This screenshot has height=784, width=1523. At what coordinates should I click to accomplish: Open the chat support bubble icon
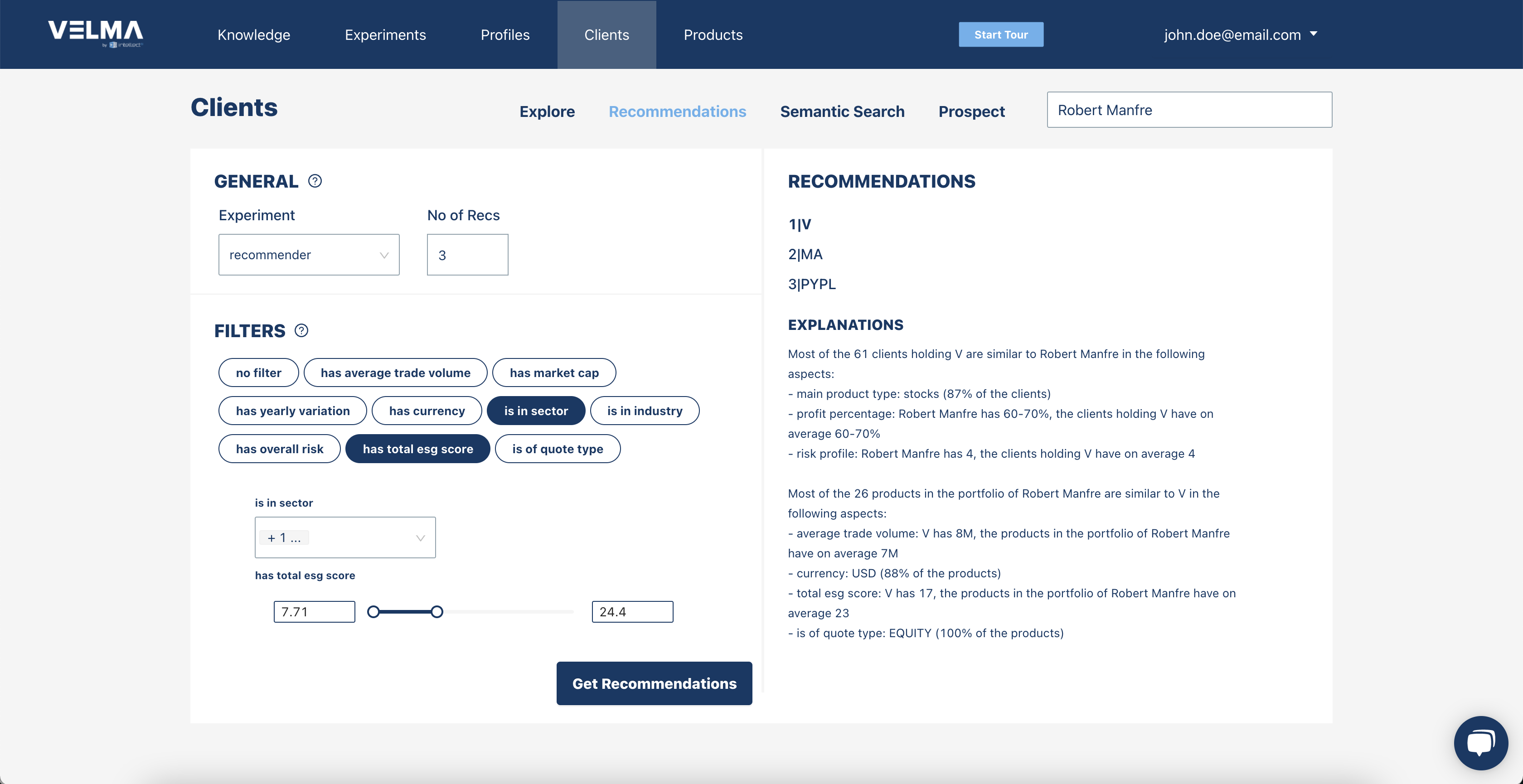[1480, 743]
